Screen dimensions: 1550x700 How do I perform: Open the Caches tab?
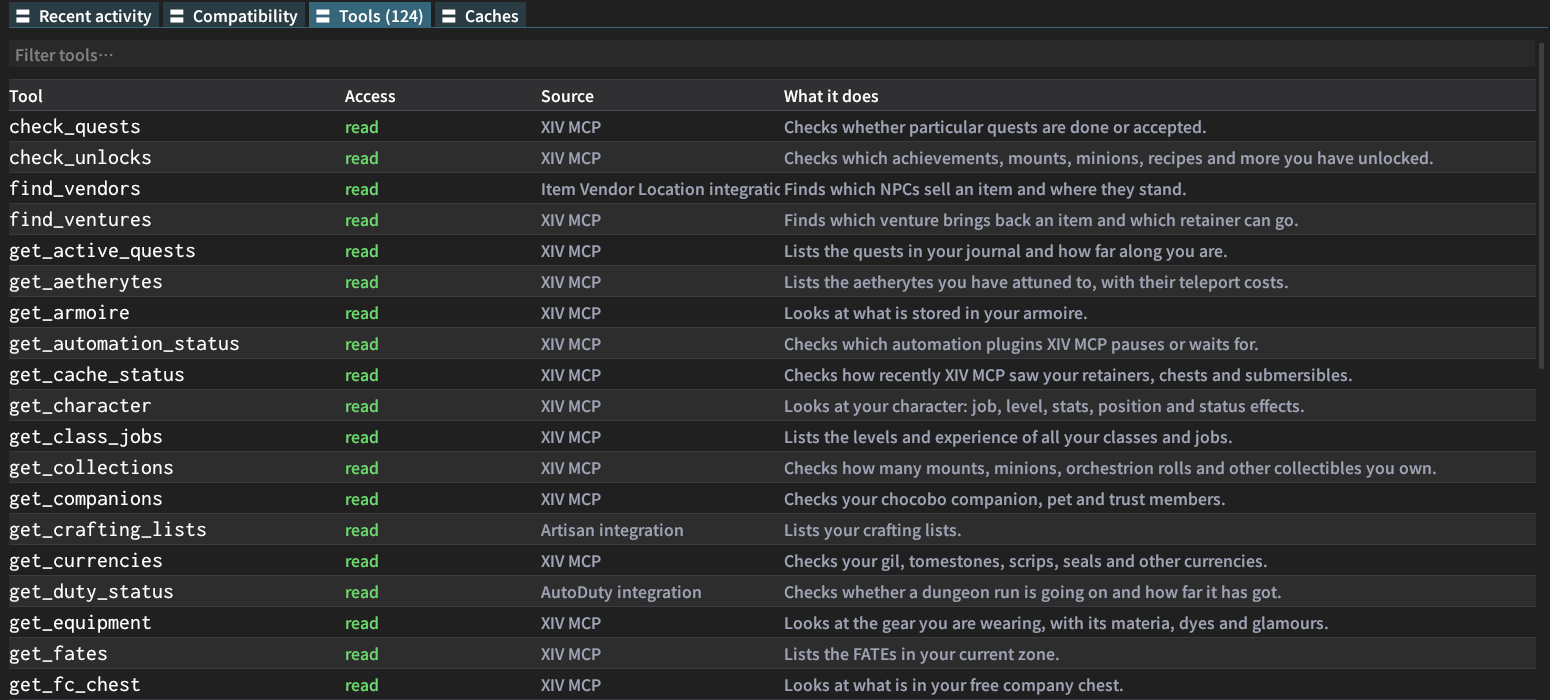tap(480, 16)
